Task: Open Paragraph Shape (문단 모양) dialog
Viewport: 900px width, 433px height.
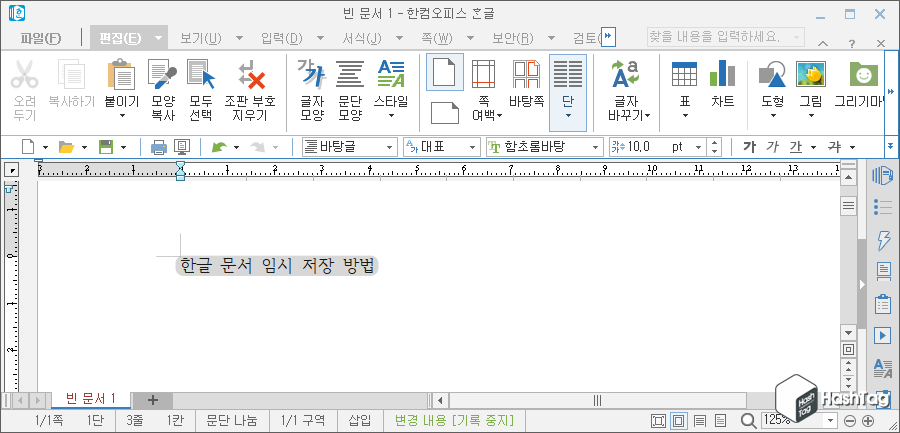Action: pos(350,74)
